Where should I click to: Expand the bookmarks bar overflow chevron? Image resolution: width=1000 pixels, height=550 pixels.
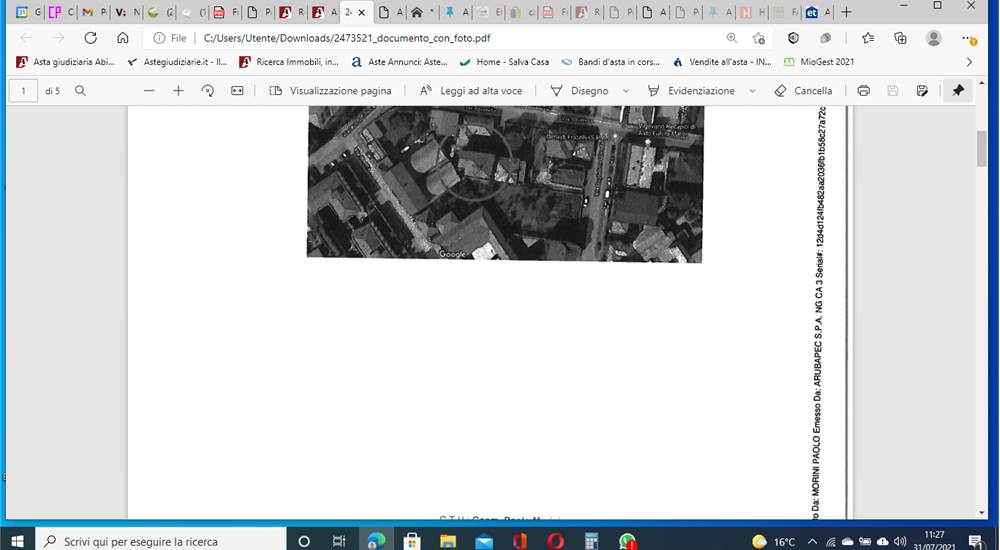(969, 62)
